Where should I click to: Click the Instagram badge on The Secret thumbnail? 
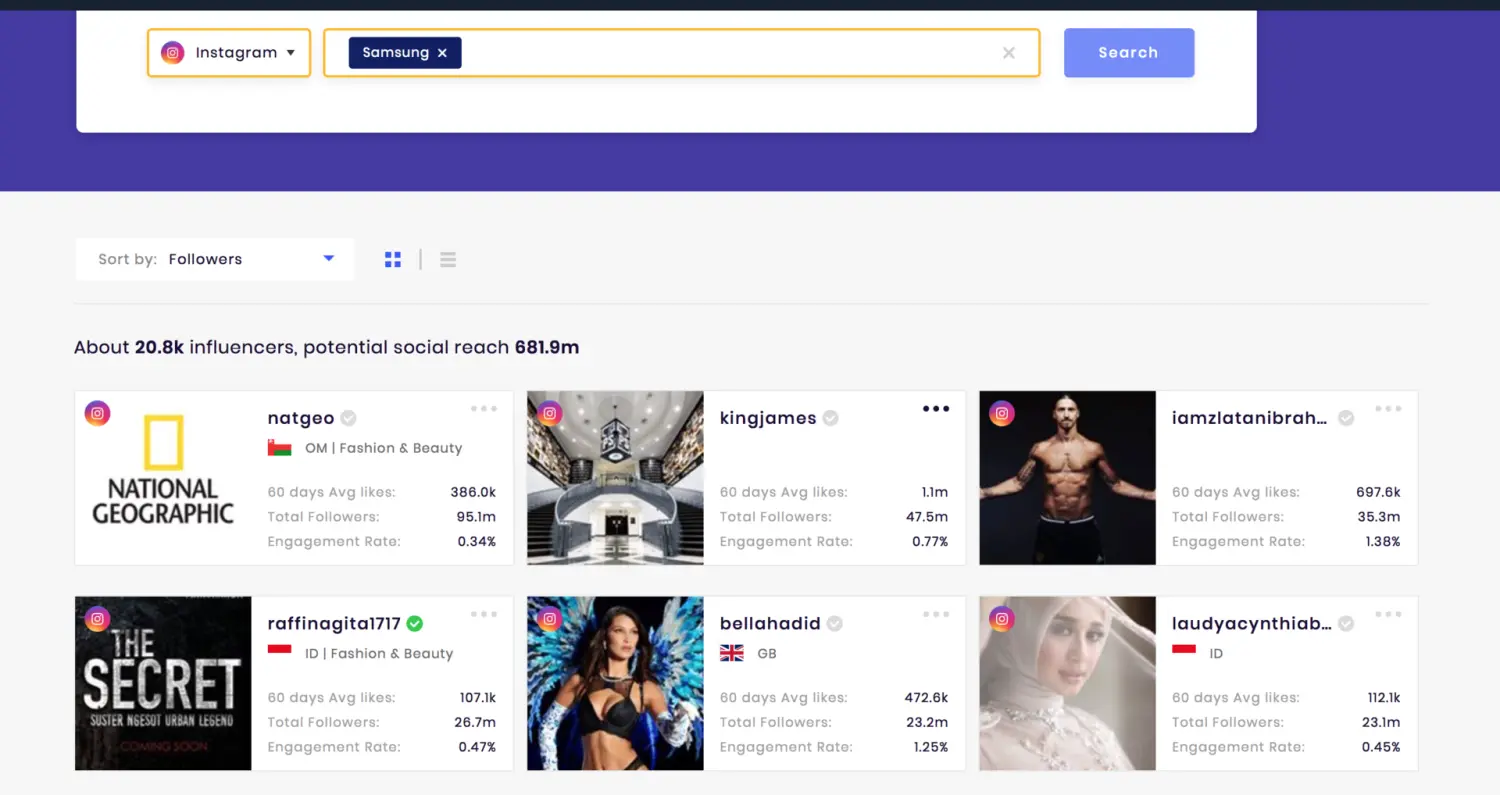(97, 619)
